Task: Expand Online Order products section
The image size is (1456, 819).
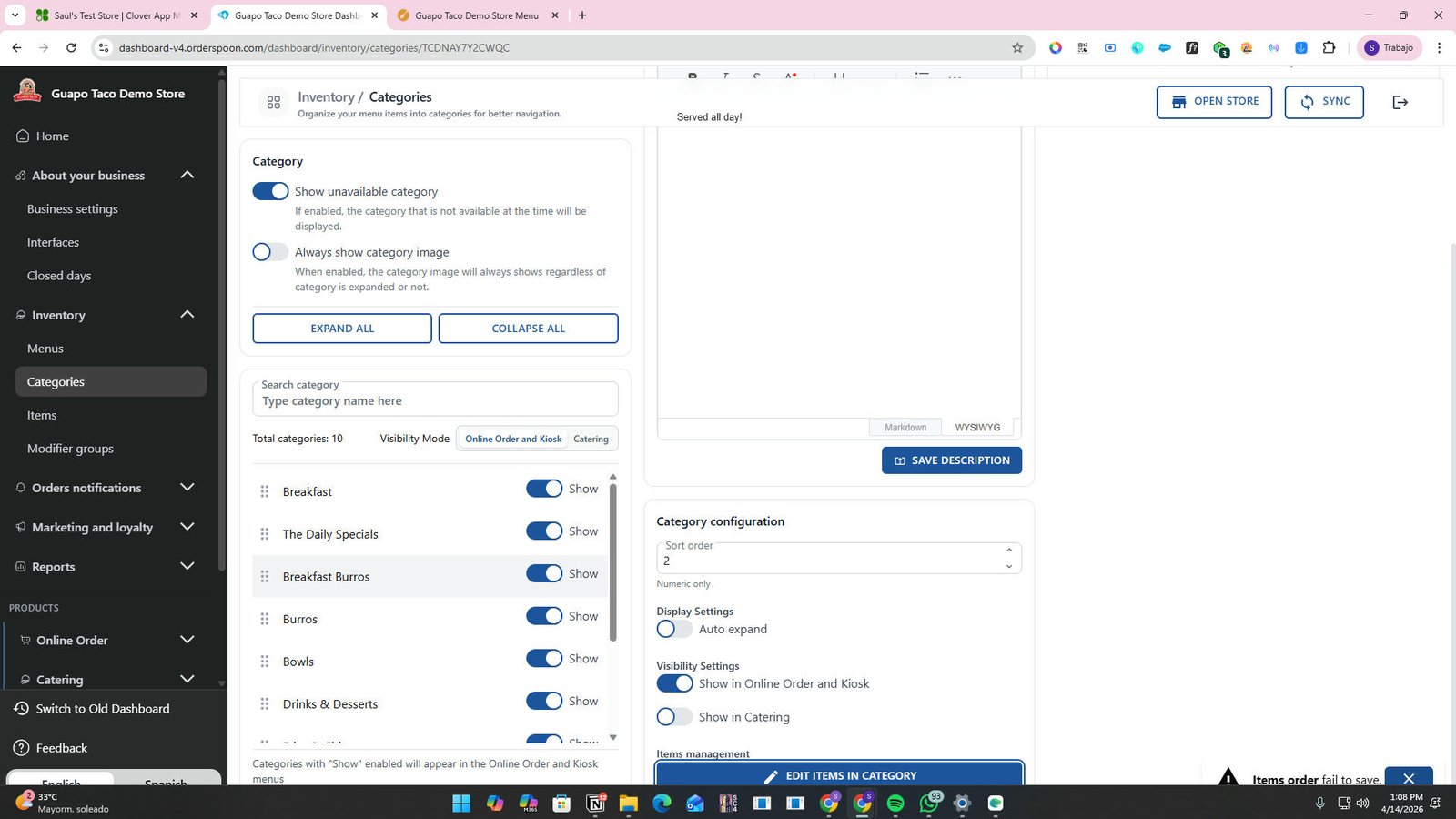Action: point(187,640)
